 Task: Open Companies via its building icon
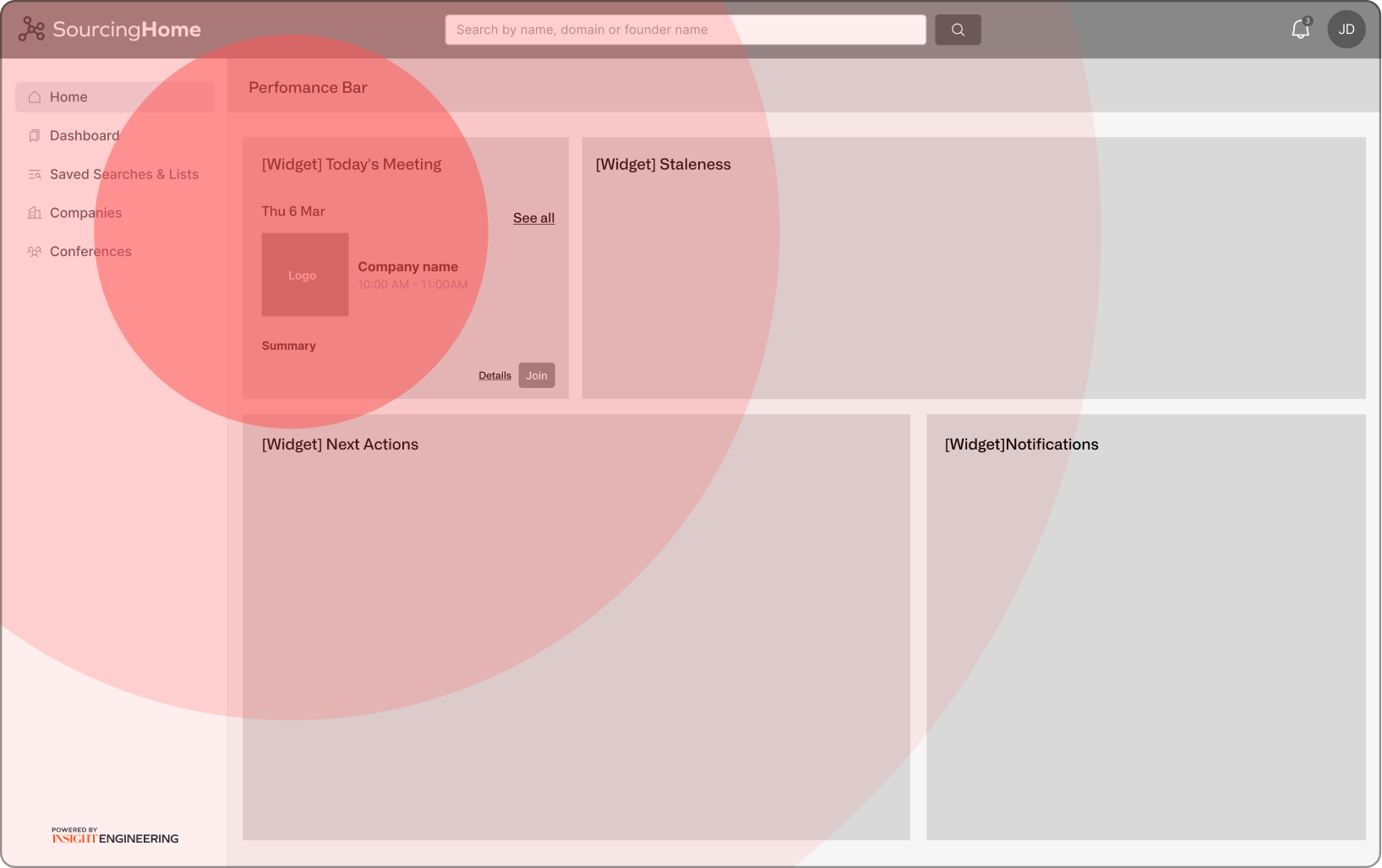click(35, 213)
